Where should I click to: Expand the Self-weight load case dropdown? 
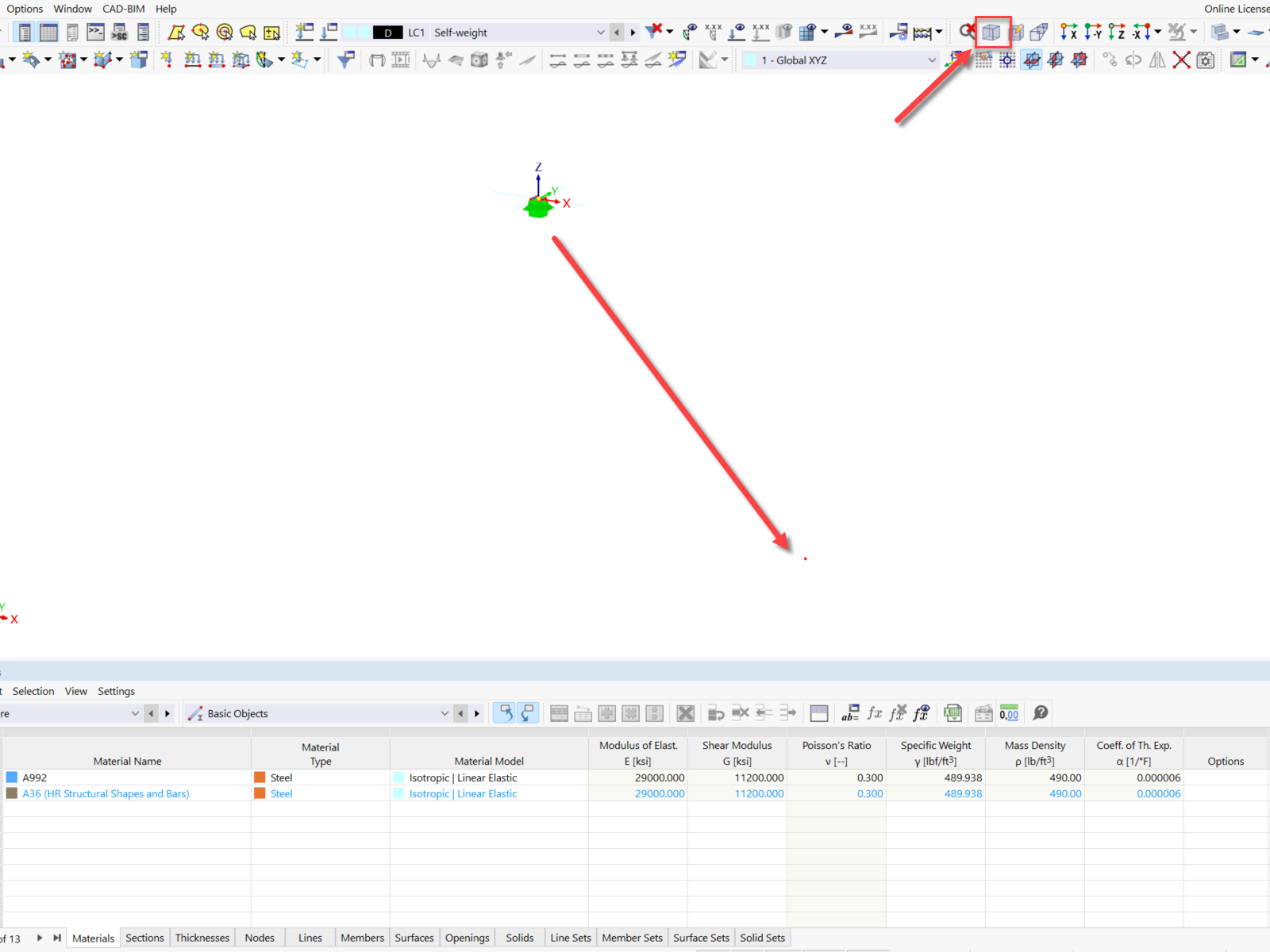point(600,33)
